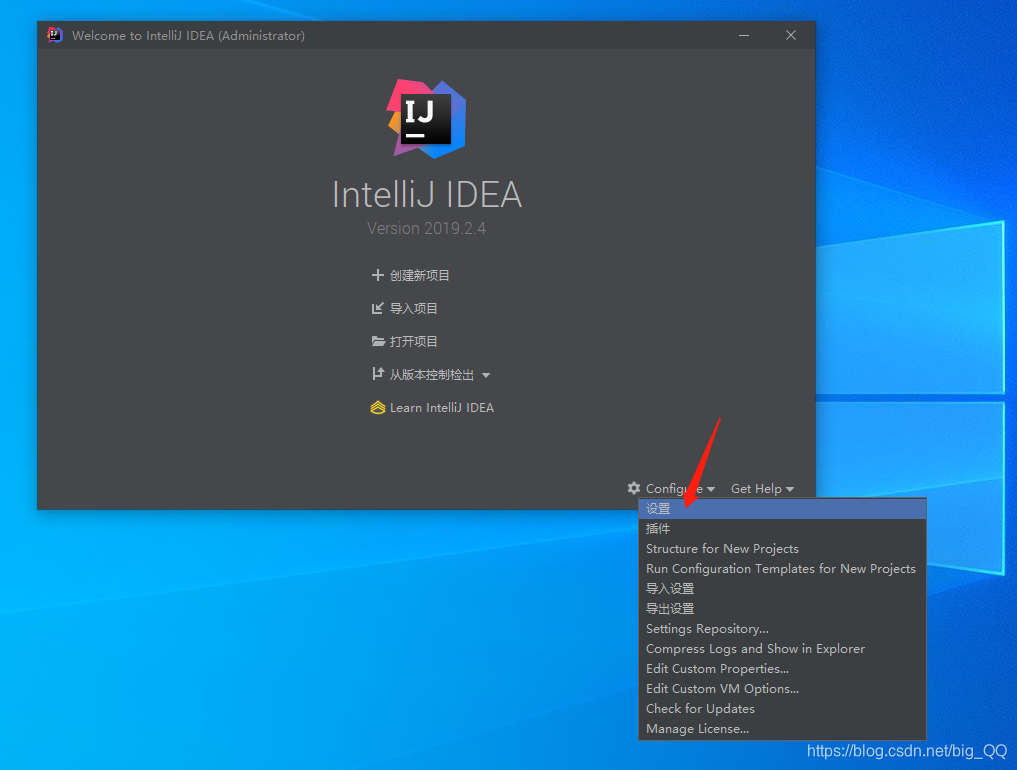
Task: Click the version control icon beside 从版本控制检出
Action: [377, 374]
